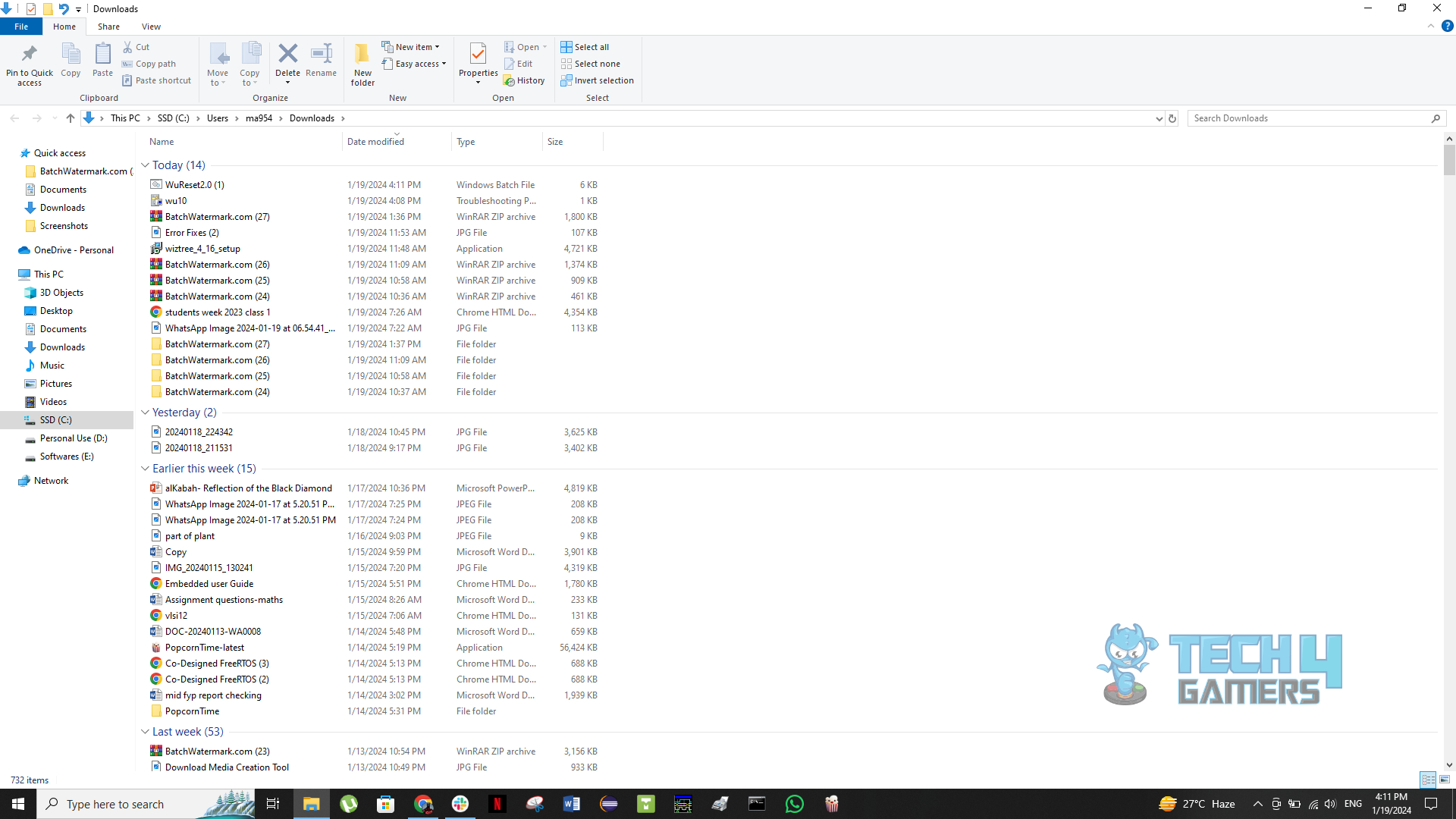This screenshot has width=1456, height=819.
Task: Click the History icon in the Open group
Action: 525,80
